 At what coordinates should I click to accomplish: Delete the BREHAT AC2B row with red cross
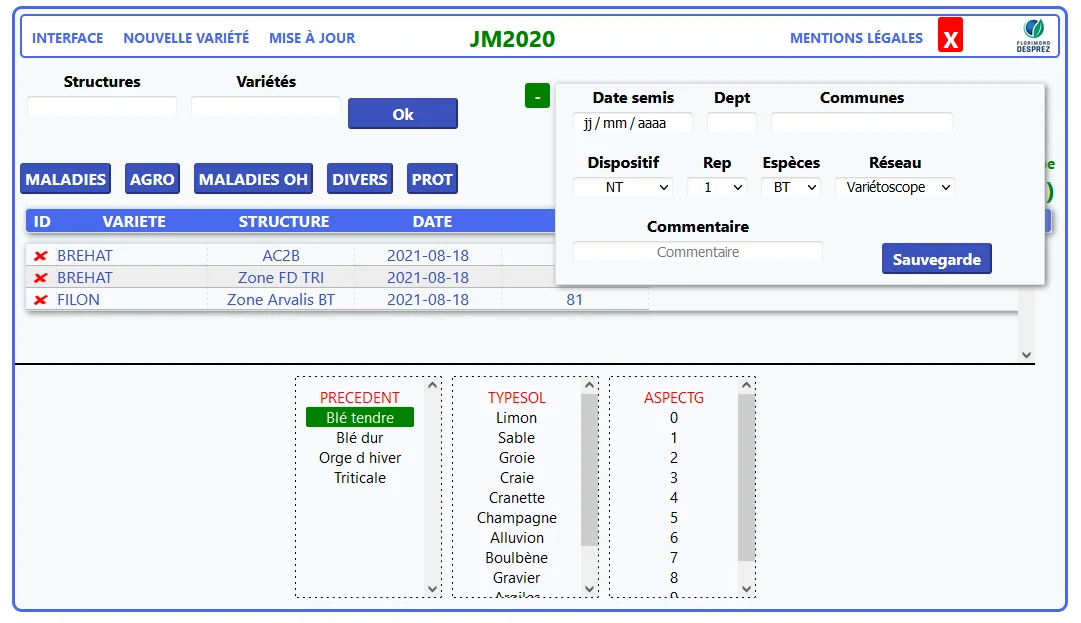[x=41, y=256]
